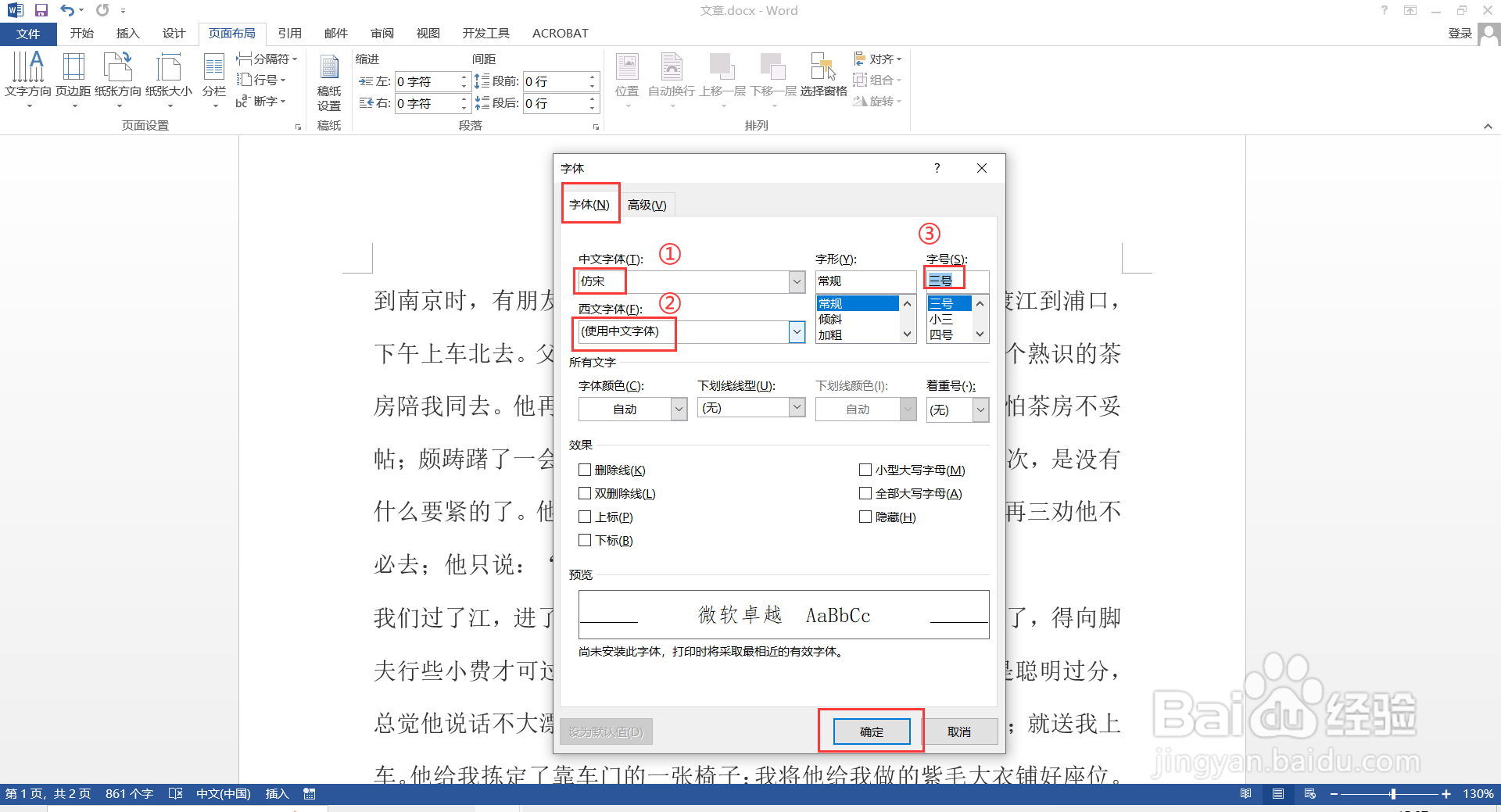Open the Align (对齐) menu
1501x812 pixels.
(x=878, y=59)
